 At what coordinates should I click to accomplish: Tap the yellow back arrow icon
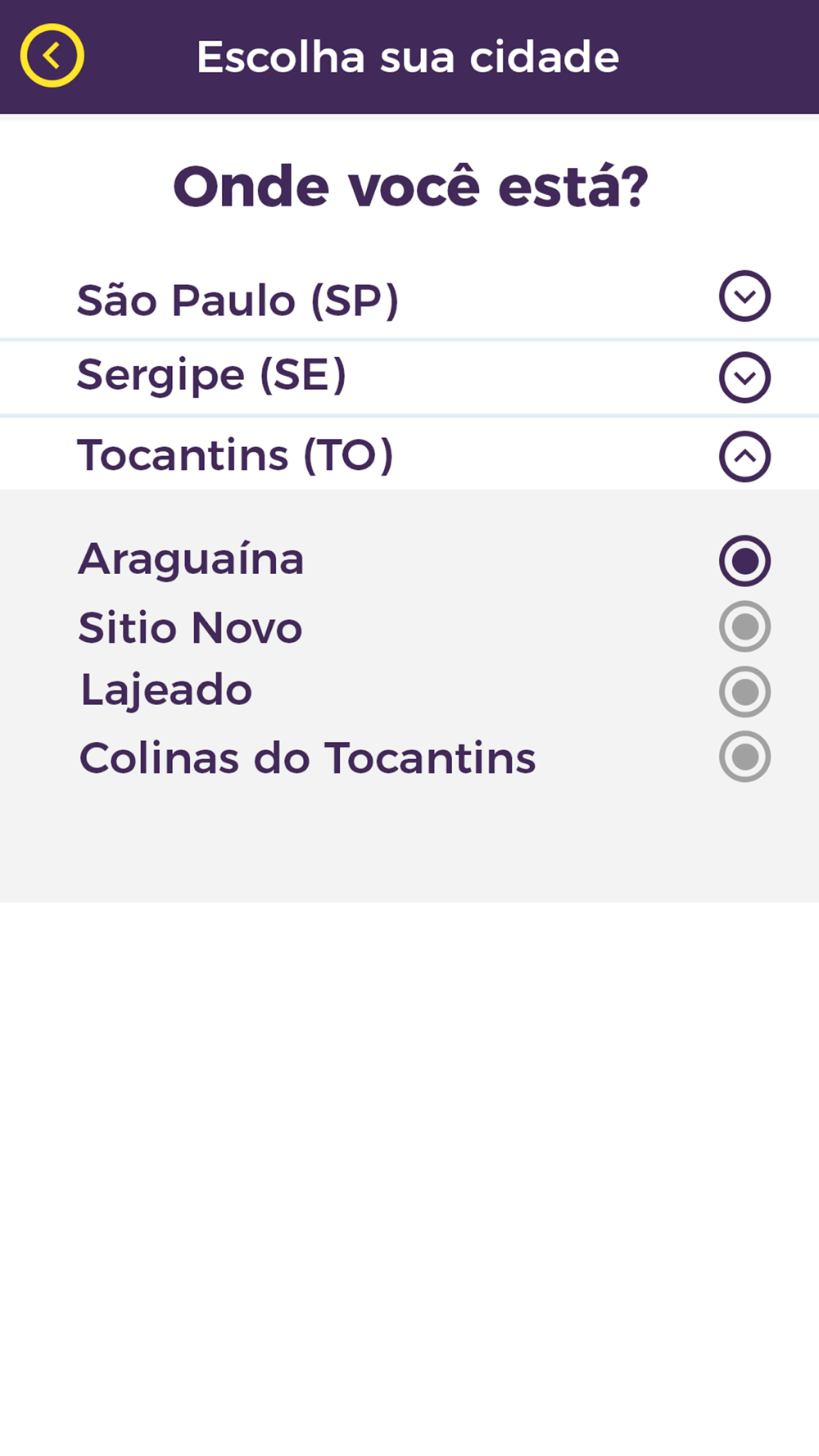click(52, 56)
